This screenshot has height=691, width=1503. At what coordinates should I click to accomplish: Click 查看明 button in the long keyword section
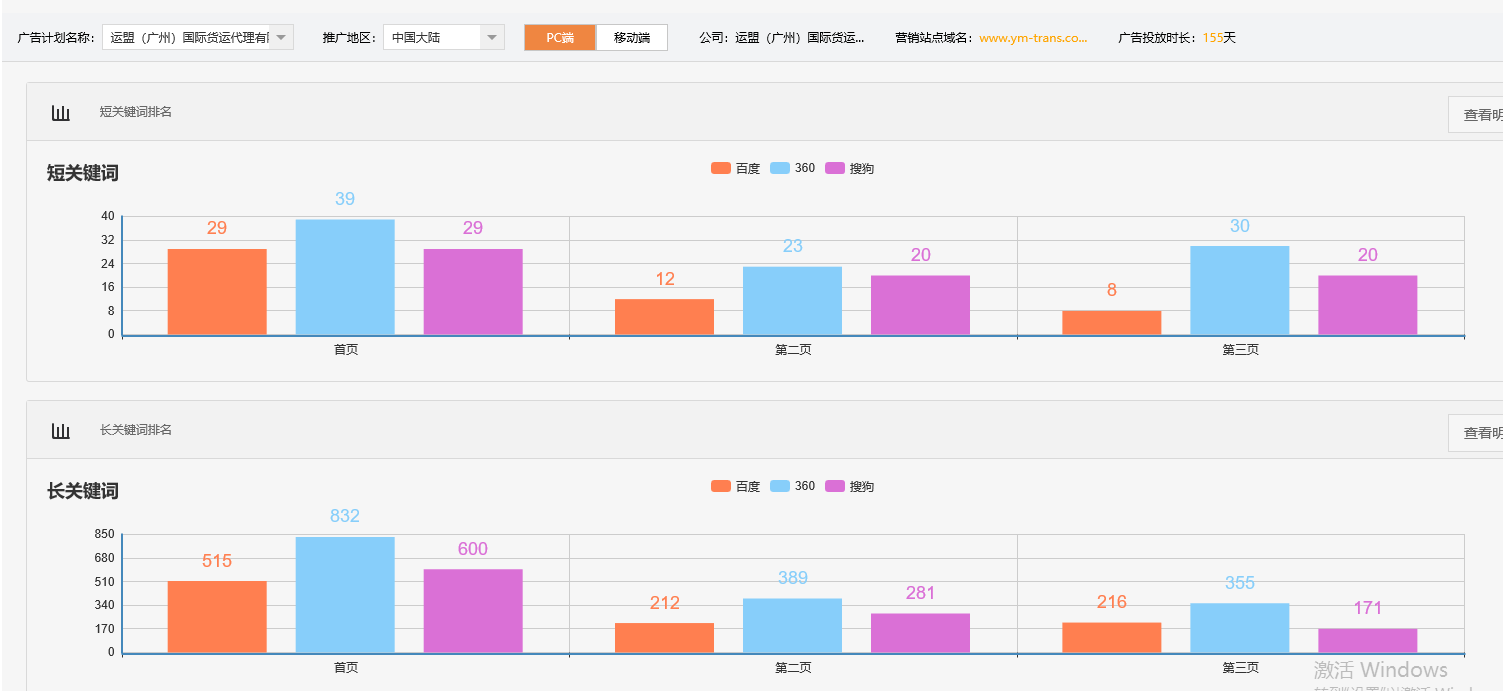tap(1485, 431)
